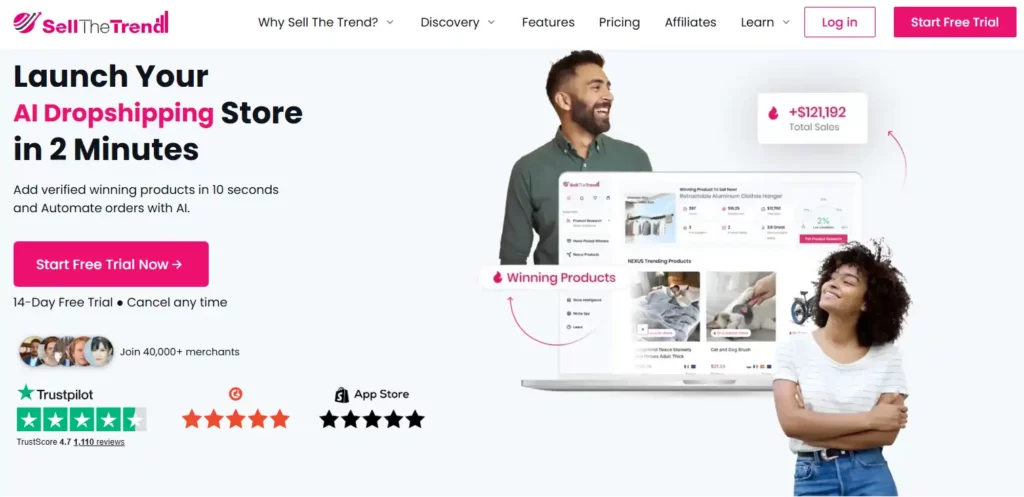
Task: Expand the Why Sell The Trend? dropdown
Action: pos(326,22)
